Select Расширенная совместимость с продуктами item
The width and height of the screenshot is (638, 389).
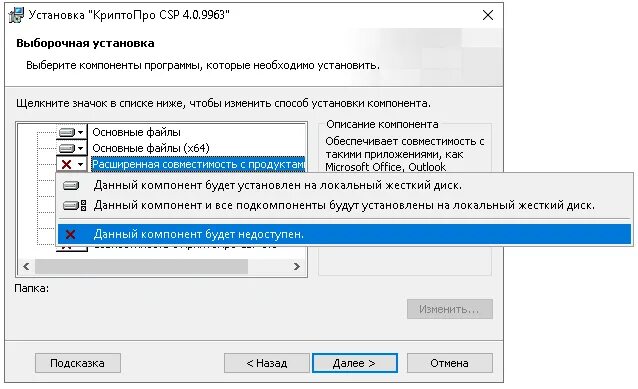[x=198, y=164]
